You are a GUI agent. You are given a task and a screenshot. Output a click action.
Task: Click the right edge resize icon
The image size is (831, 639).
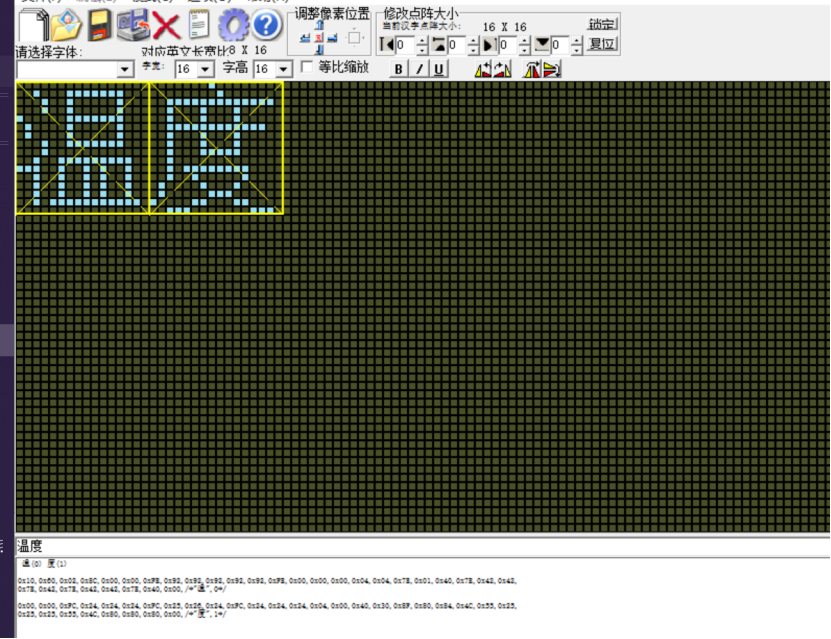[x=490, y=45]
